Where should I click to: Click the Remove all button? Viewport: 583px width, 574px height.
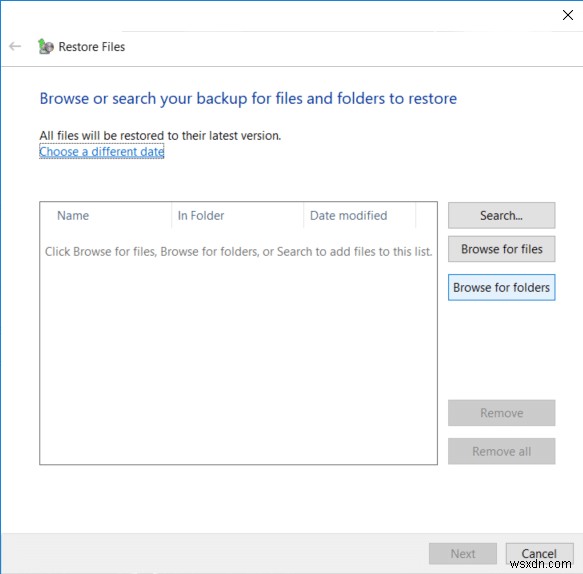click(501, 451)
